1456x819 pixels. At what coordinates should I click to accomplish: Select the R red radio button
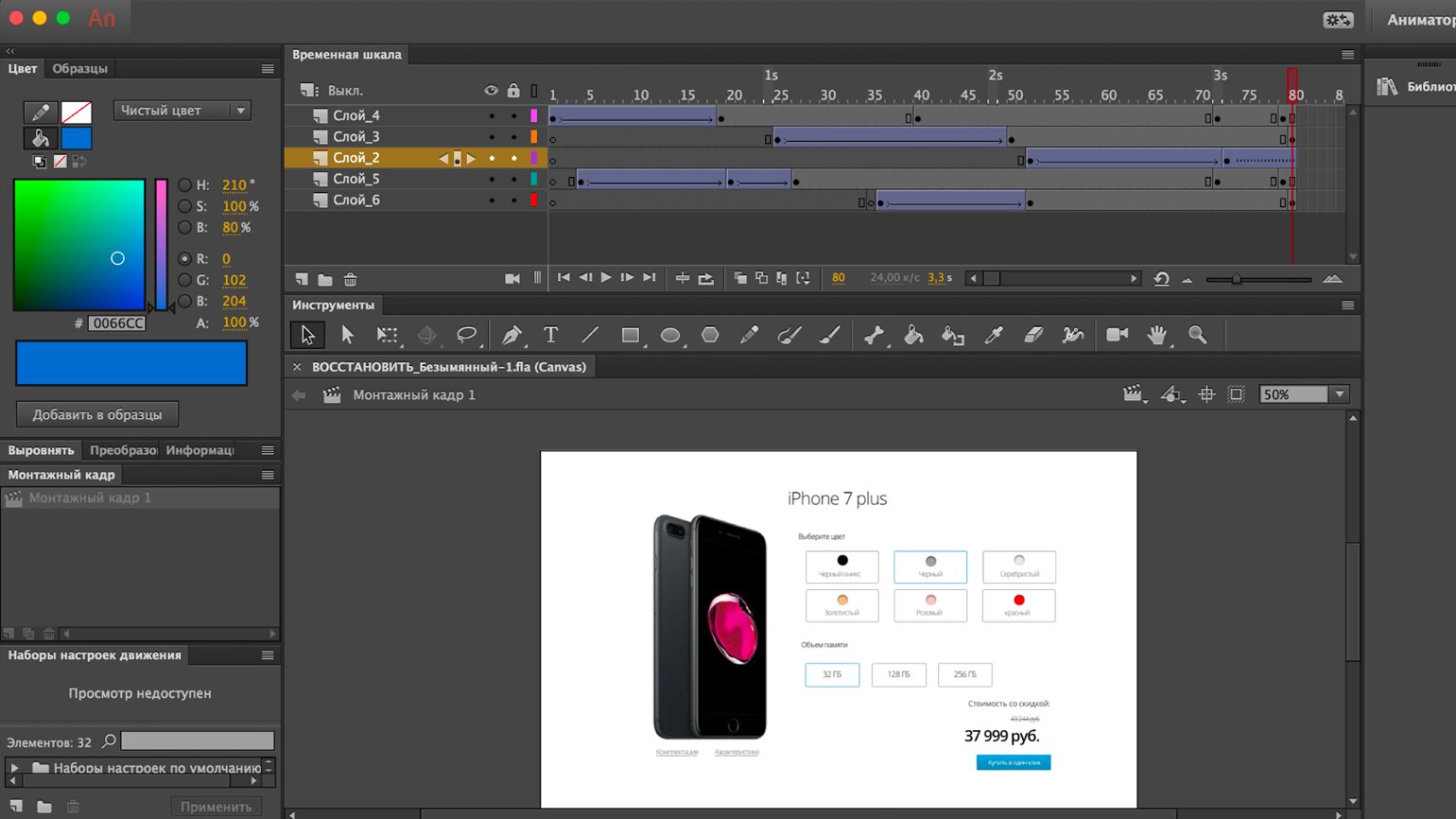click(185, 258)
